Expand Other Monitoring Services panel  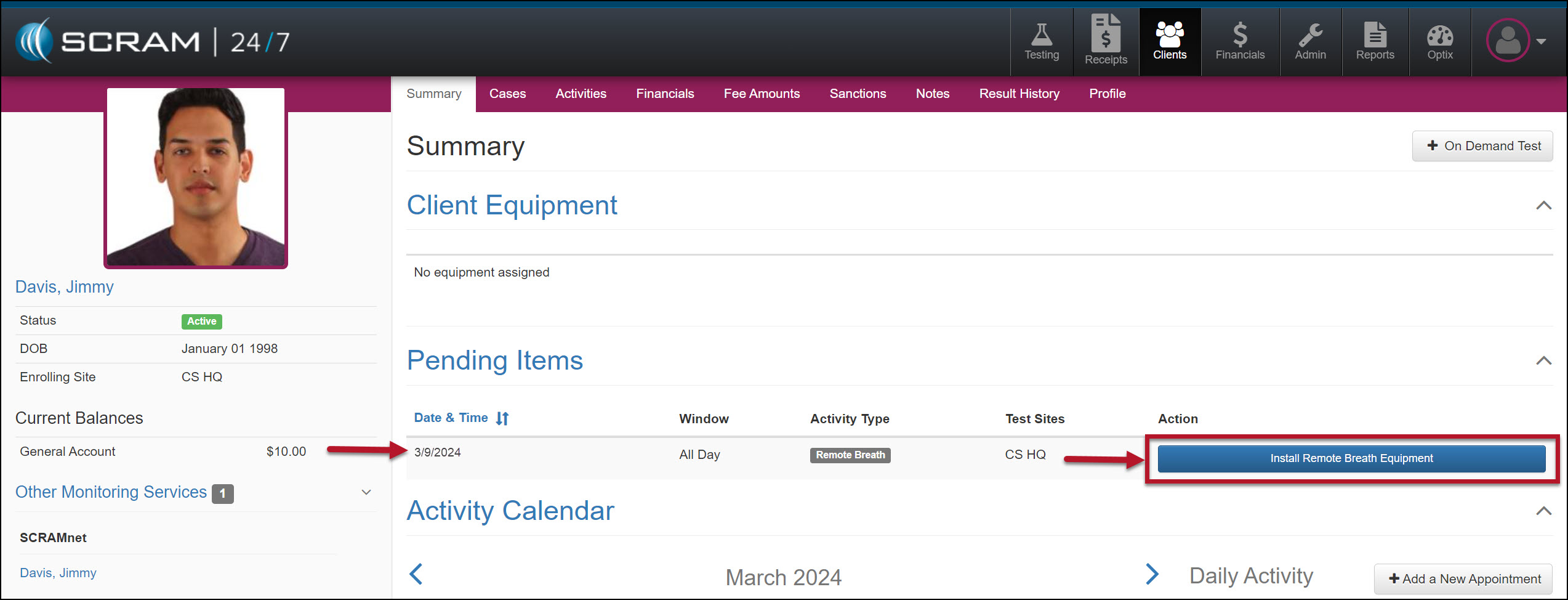click(366, 492)
